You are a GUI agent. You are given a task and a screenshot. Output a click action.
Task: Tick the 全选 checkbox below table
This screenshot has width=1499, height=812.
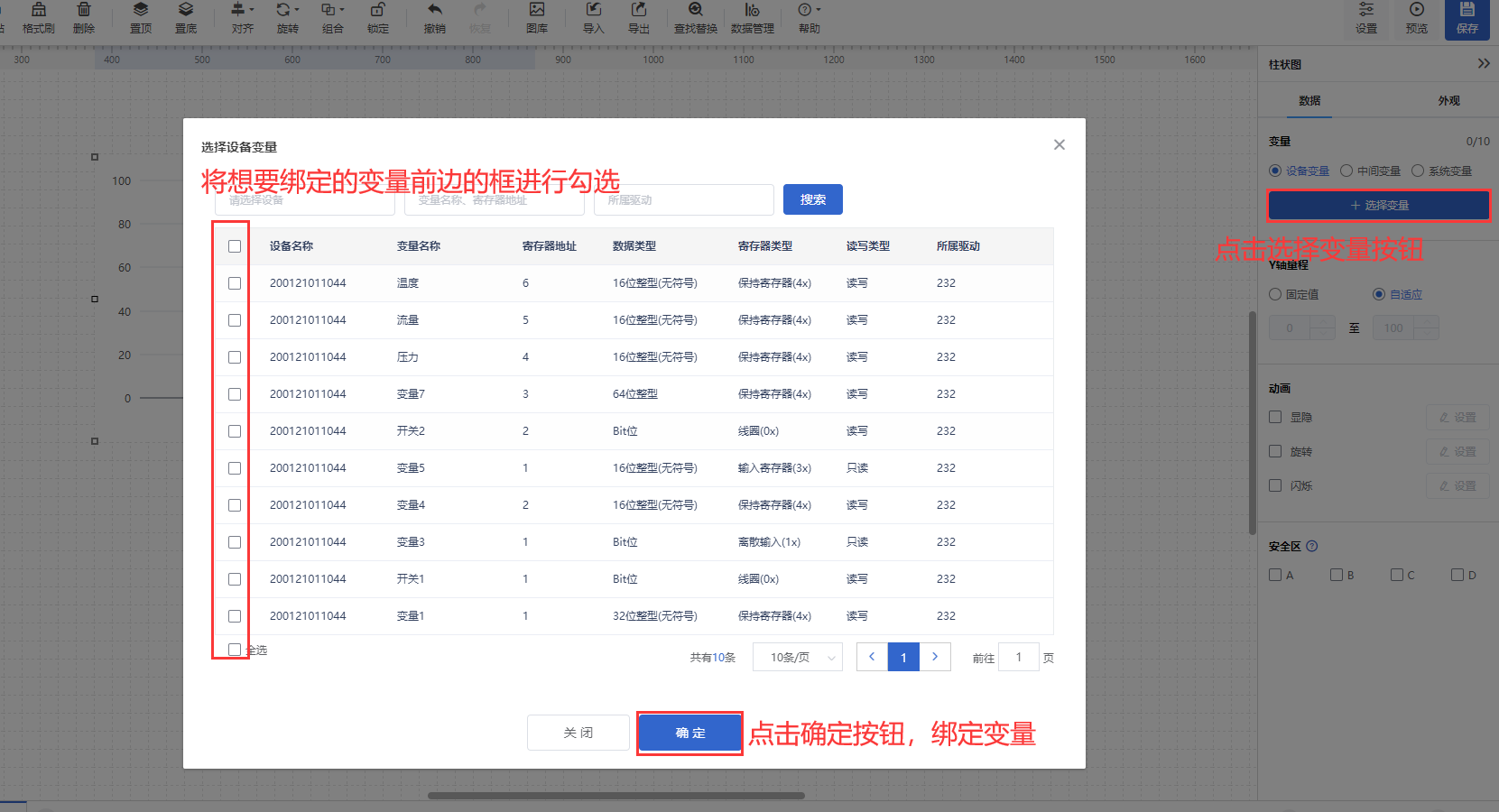(x=235, y=650)
